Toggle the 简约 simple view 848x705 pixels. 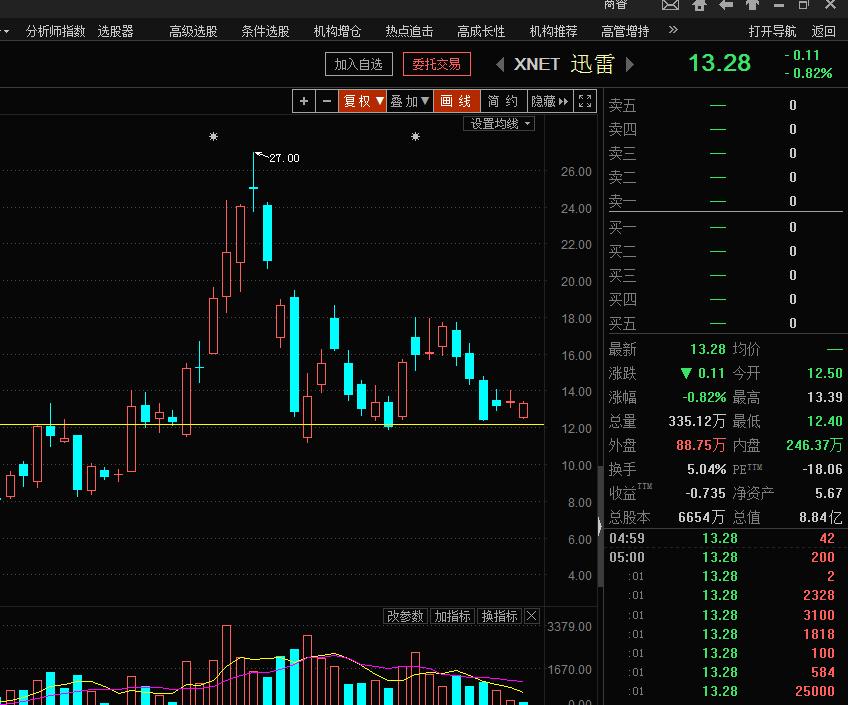[503, 101]
